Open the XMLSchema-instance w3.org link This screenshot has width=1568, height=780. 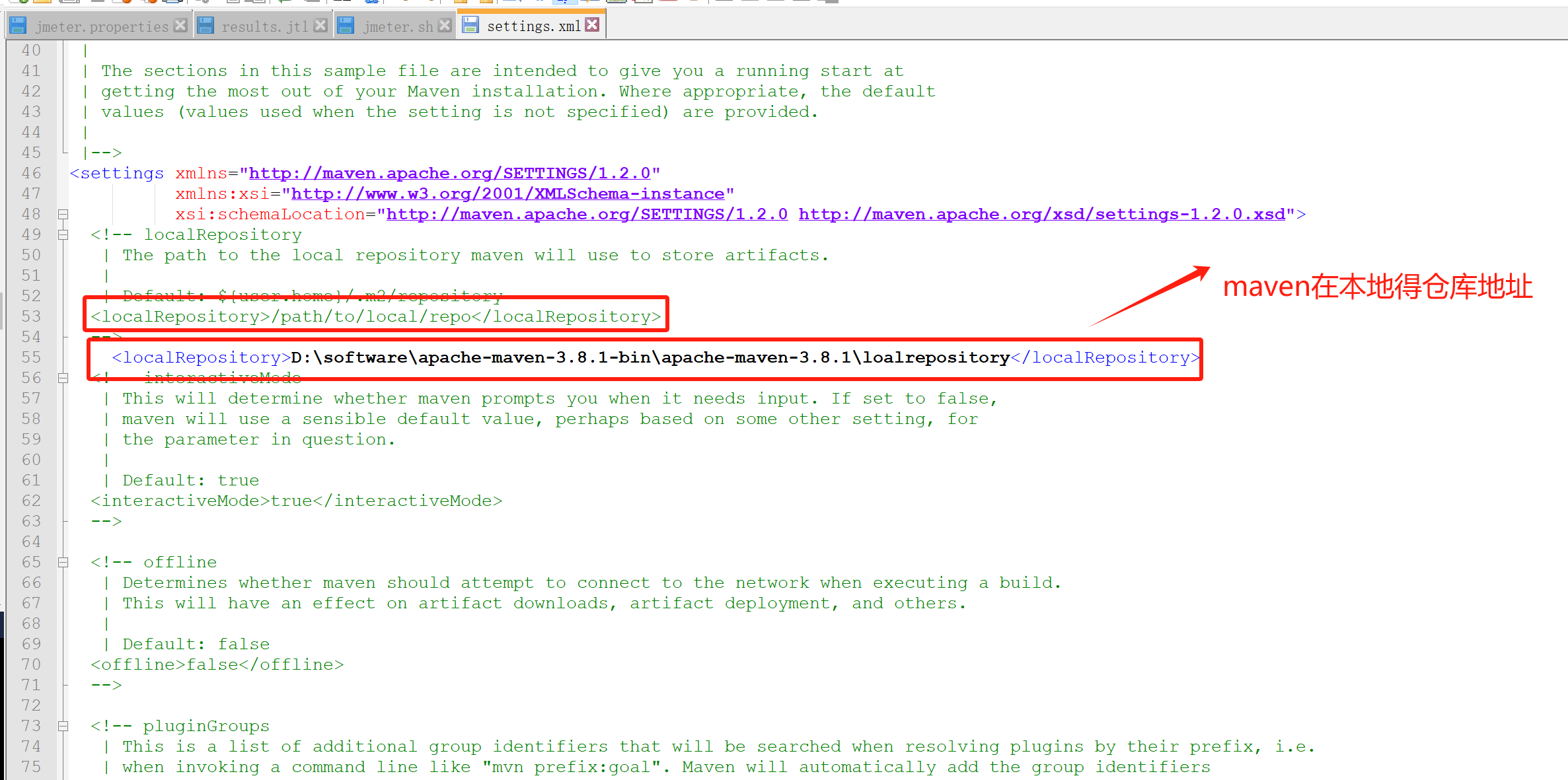(507, 194)
